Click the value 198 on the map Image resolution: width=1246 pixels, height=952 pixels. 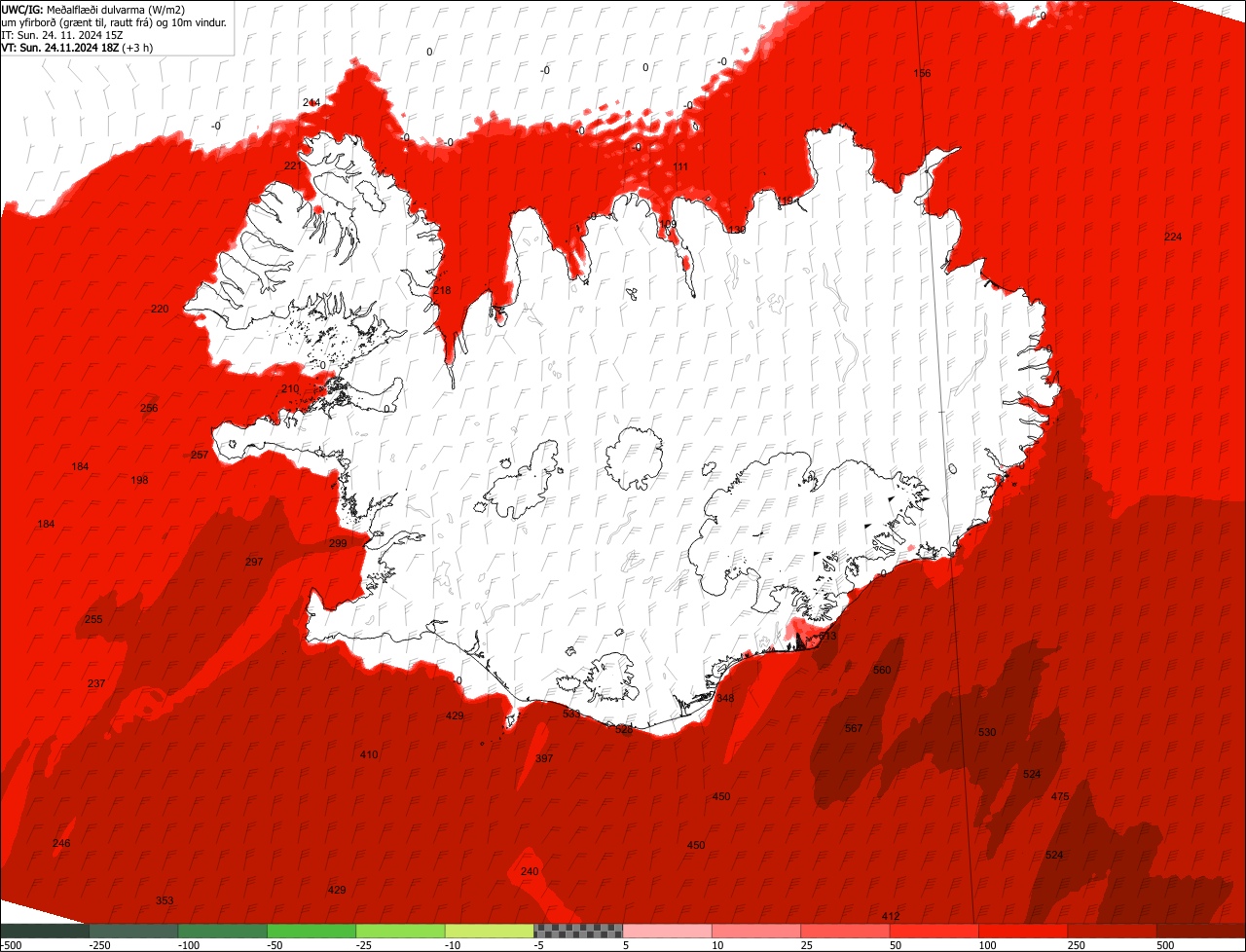click(139, 481)
